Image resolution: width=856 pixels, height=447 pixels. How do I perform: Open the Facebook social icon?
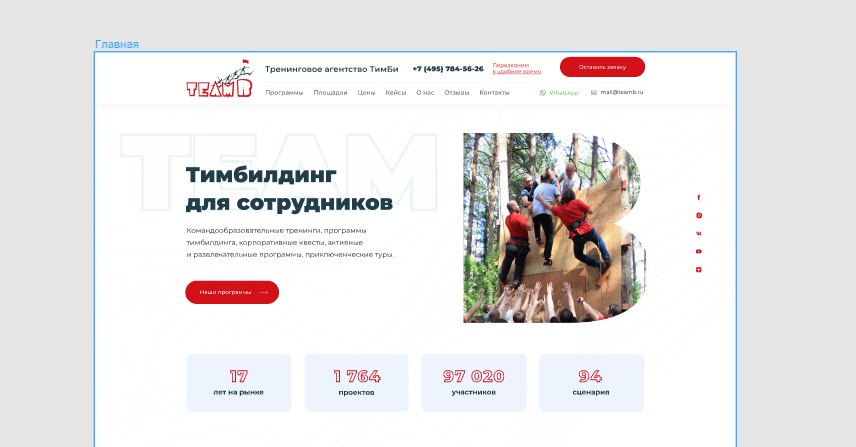pos(699,198)
